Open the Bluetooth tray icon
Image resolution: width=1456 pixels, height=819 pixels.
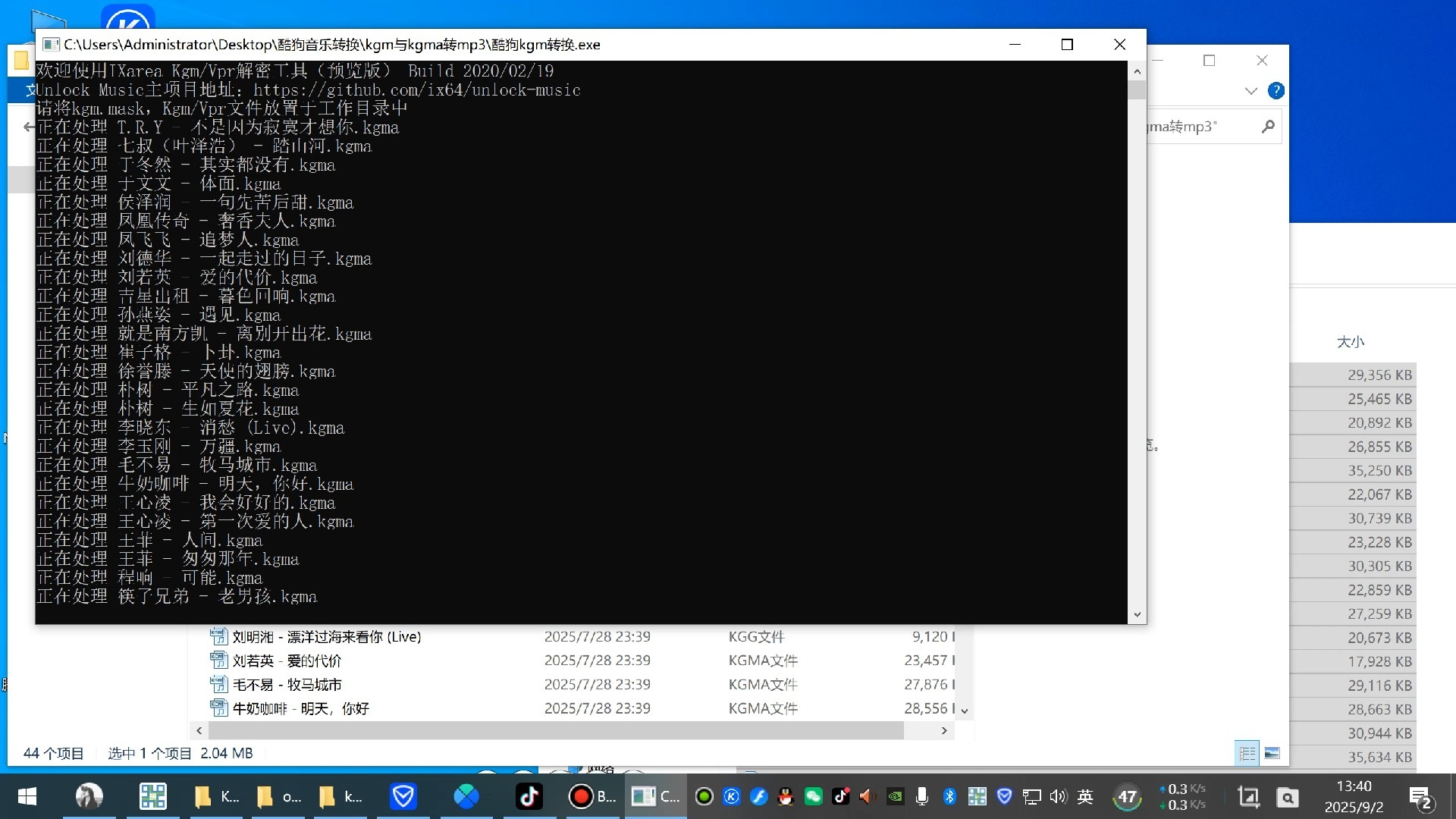[949, 796]
